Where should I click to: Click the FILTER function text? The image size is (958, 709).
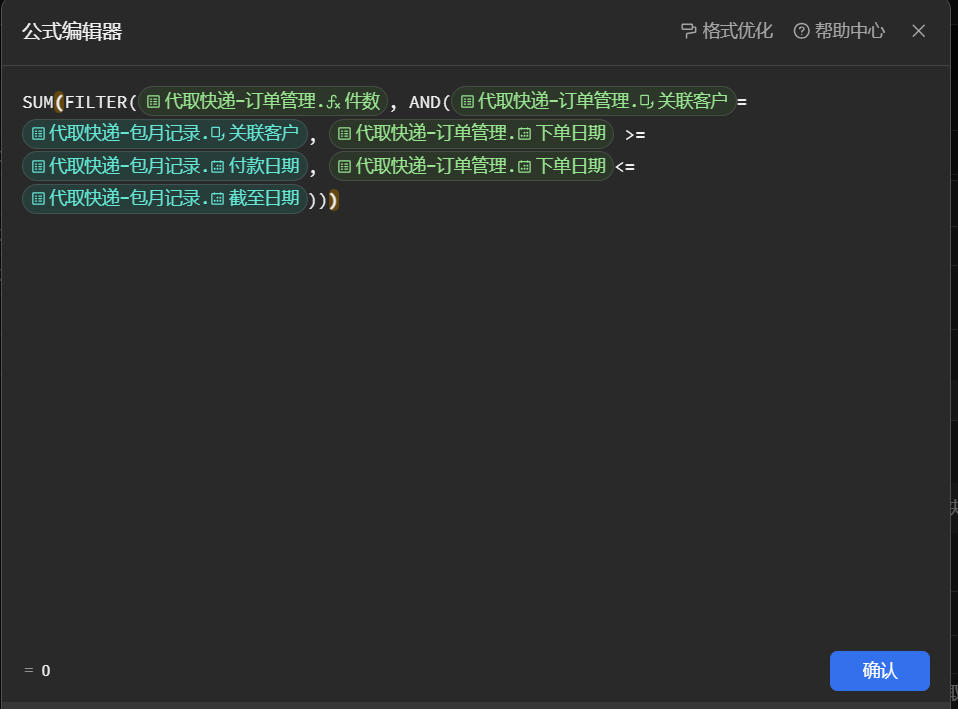95,101
